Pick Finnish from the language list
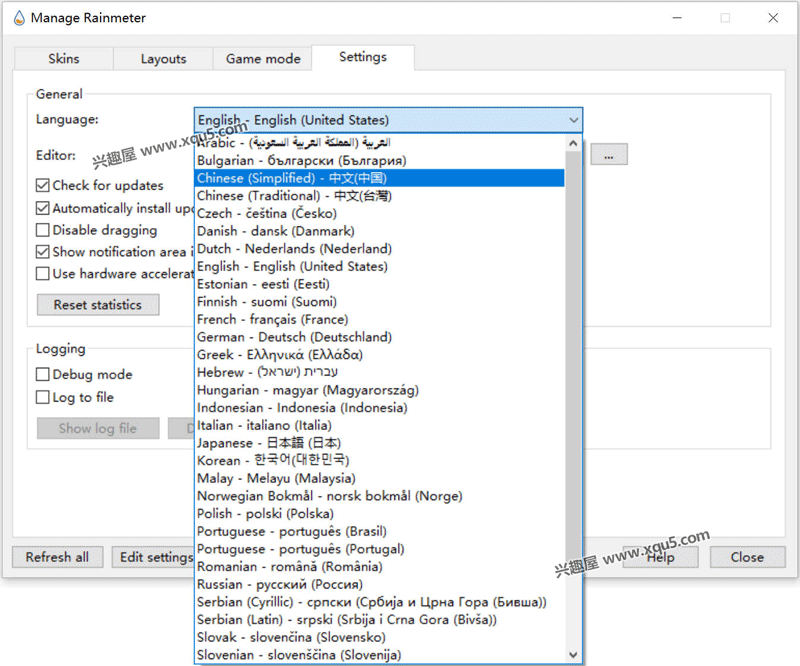 click(380, 302)
